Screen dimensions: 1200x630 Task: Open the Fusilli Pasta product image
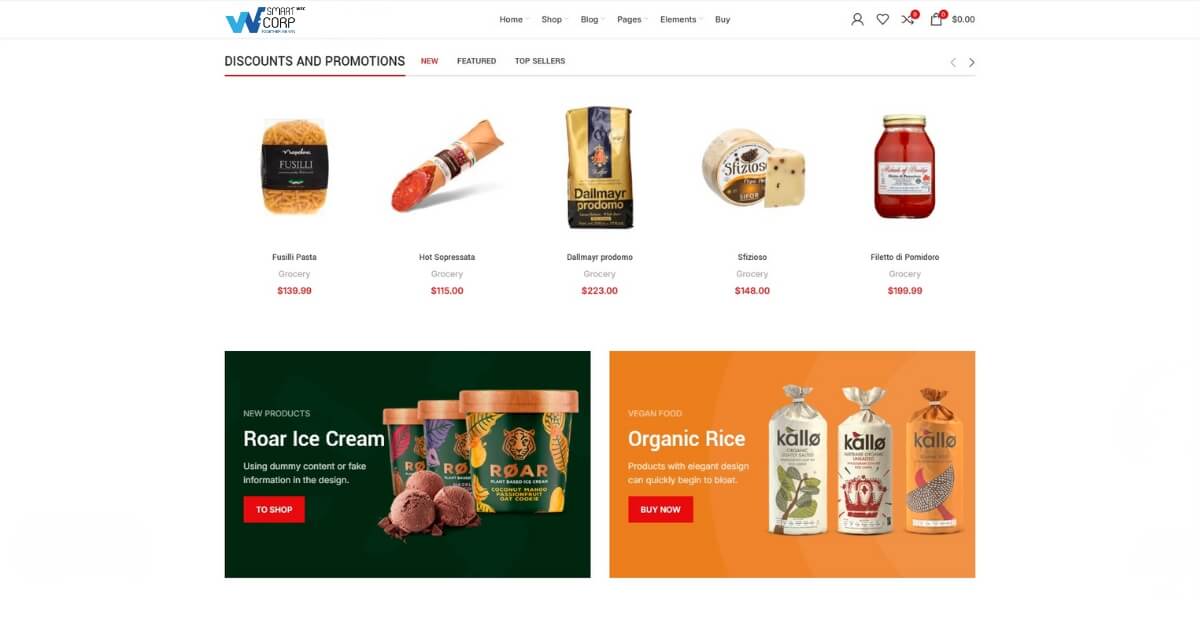[x=294, y=167]
